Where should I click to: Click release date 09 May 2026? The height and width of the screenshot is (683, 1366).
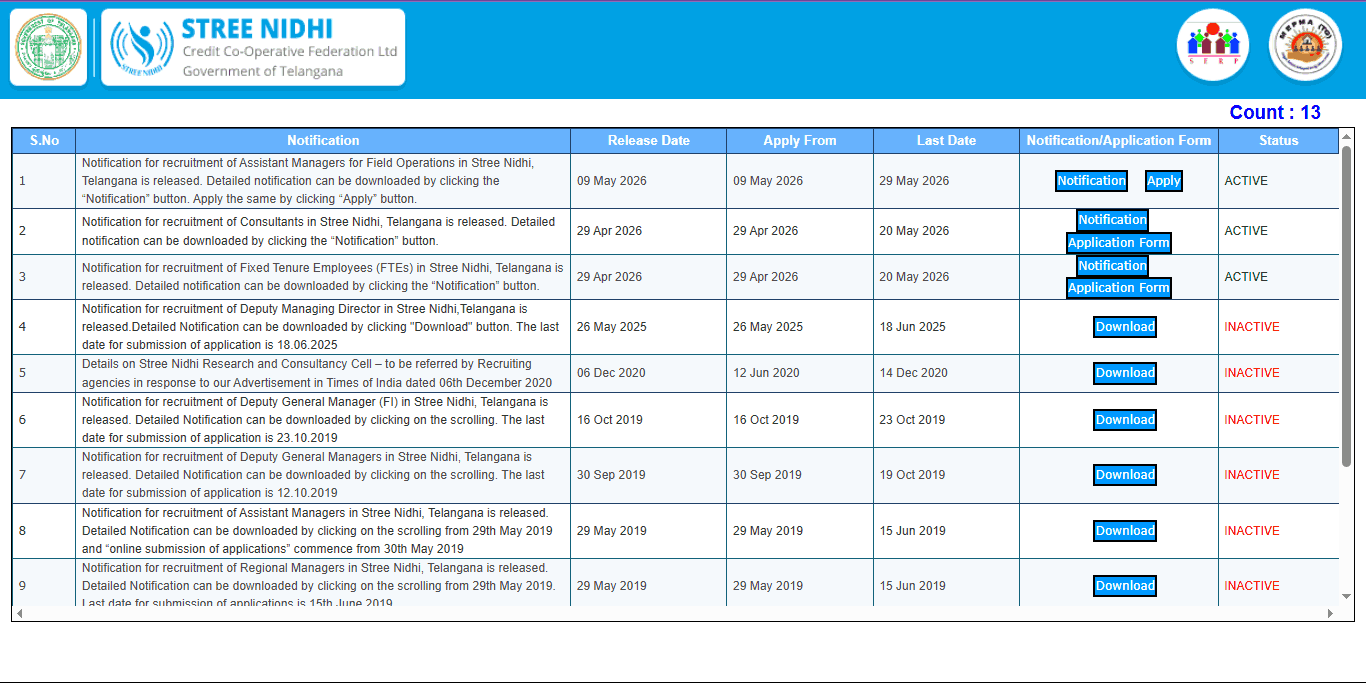click(612, 181)
